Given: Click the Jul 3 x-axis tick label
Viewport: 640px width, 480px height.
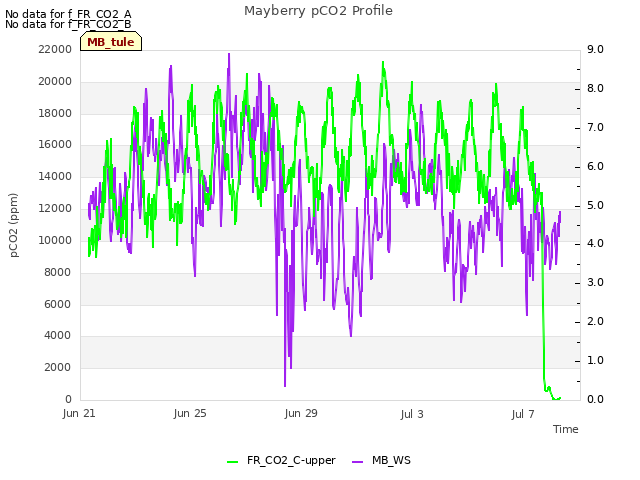Looking at the screenshot, I should coord(412,414).
